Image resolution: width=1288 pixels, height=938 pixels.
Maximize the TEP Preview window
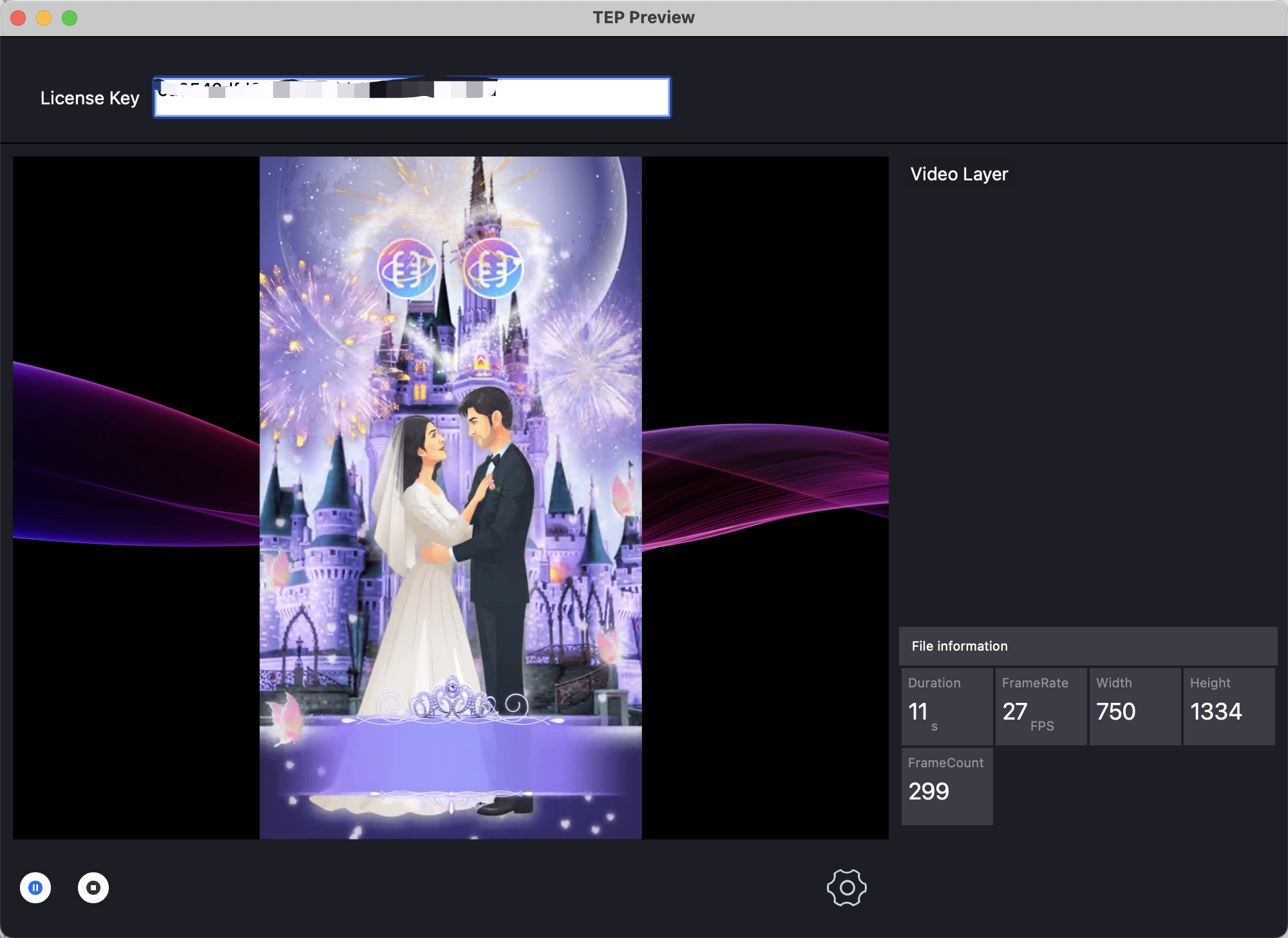[x=70, y=18]
